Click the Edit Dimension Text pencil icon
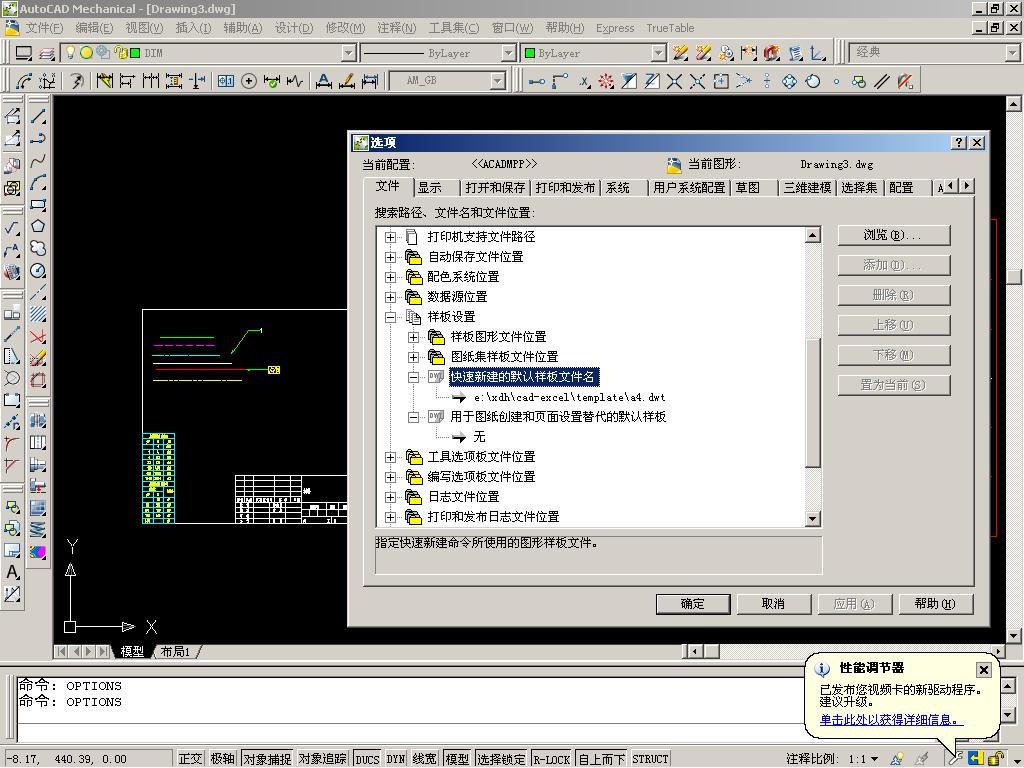This screenshot has height=768, width=1024. (x=347, y=81)
